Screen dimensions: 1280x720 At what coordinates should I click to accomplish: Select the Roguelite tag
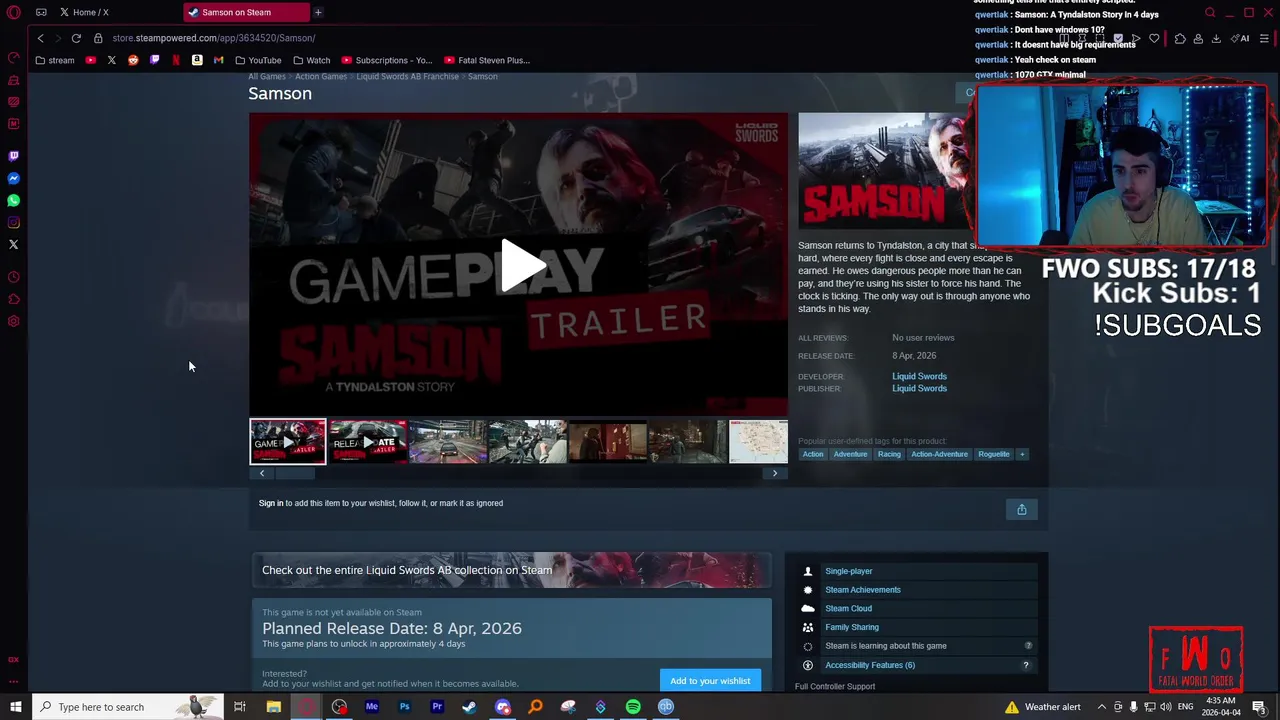pos(994,454)
